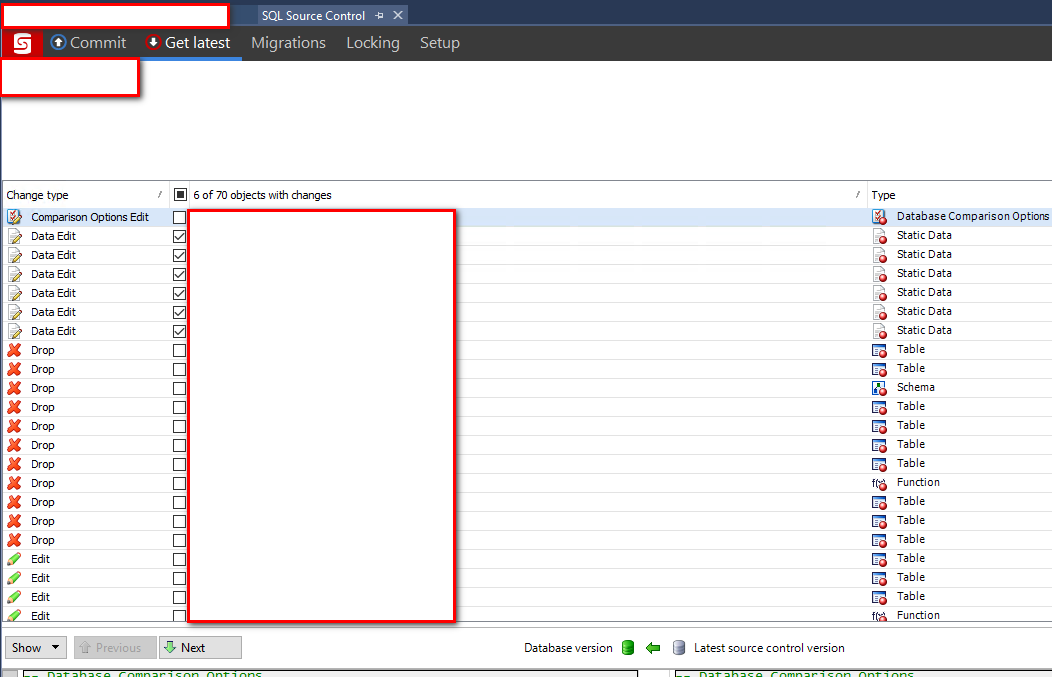Click the Schema type icon

[879, 387]
